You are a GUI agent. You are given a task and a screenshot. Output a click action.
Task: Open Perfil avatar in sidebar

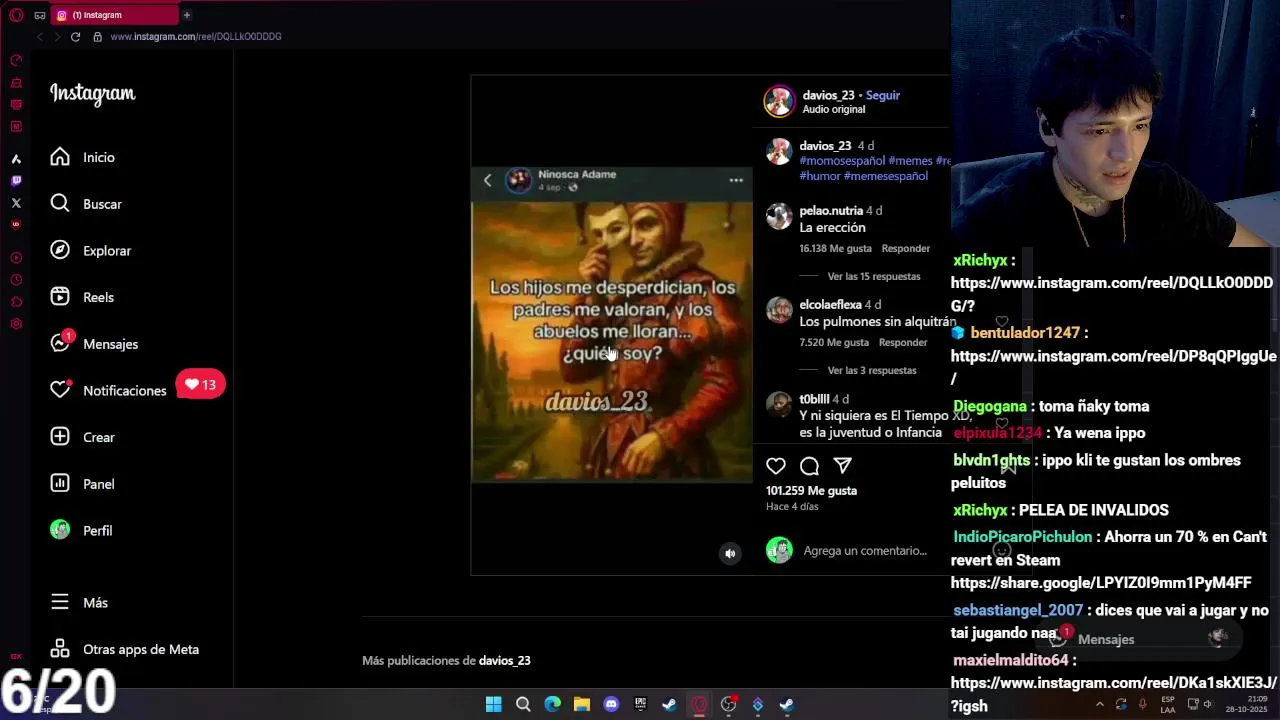pyautogui.click(x=60, y=530)
